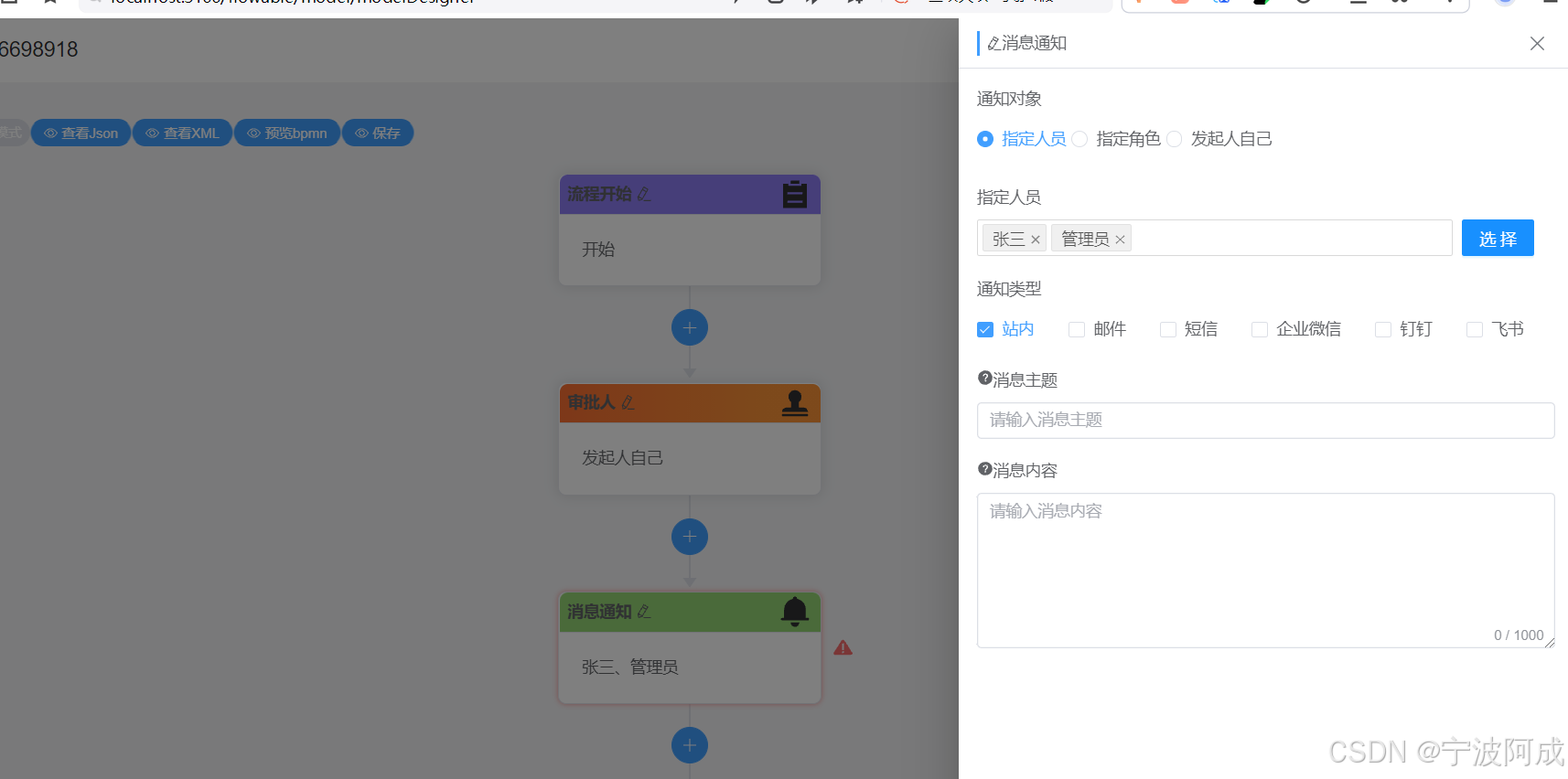Screen dimensions: 1568x779
Task: Click the 流程开始 node title
Action: click(599, 194)
